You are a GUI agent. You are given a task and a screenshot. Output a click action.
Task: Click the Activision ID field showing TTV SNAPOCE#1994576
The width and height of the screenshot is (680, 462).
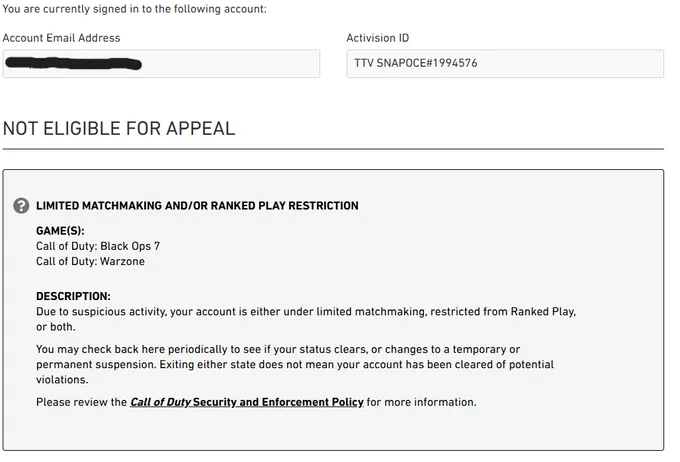pyautogui.click(x=505, y=64)
